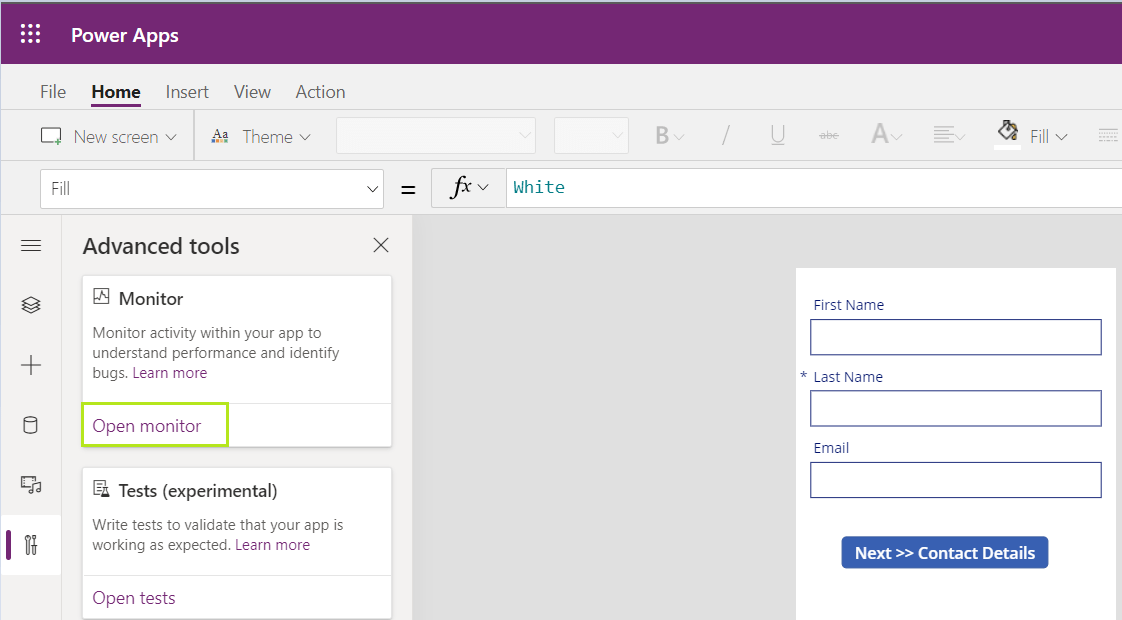Click the Monitor chart icon
The width and height of the screenshot is (1122, 620).
[x=102, y=296]
